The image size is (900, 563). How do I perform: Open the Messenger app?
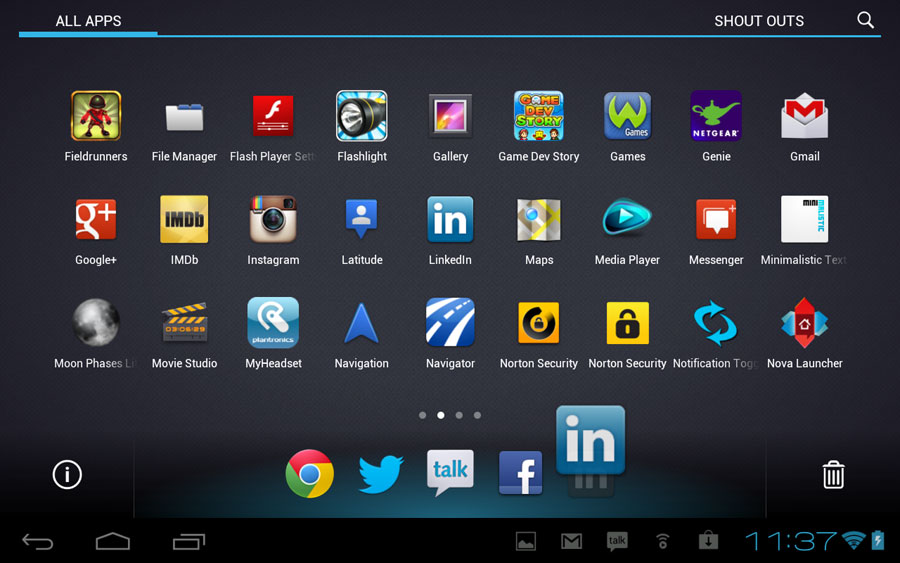[x=716, y=219]
